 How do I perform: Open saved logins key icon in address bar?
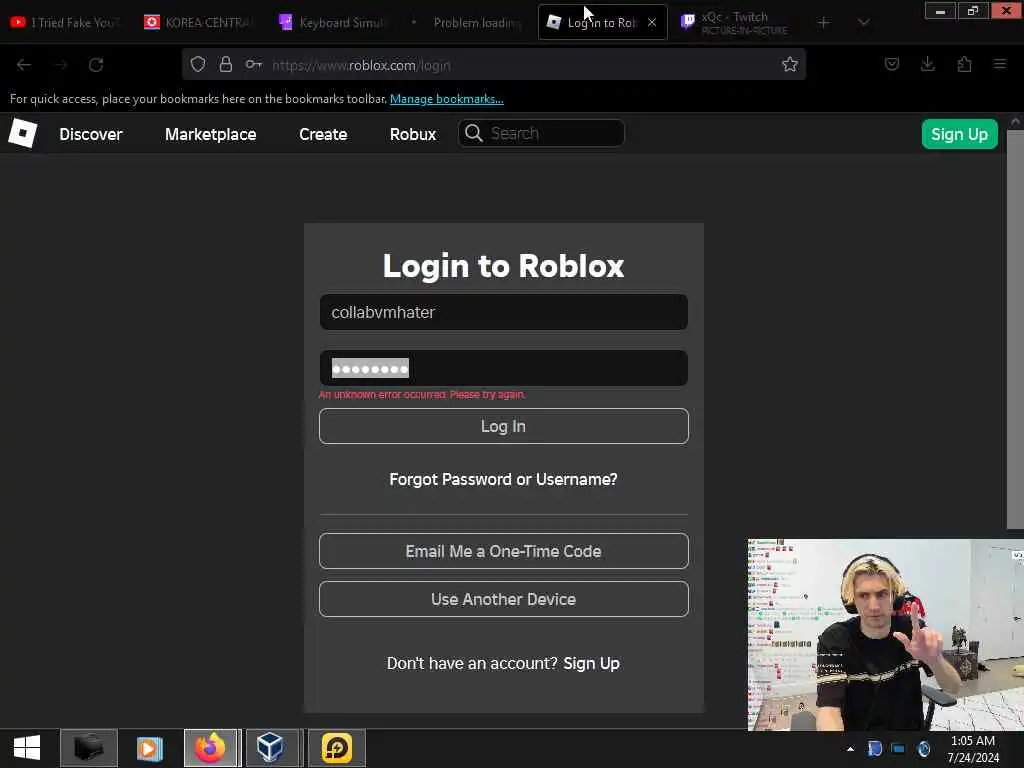click(x=253, y=64)
